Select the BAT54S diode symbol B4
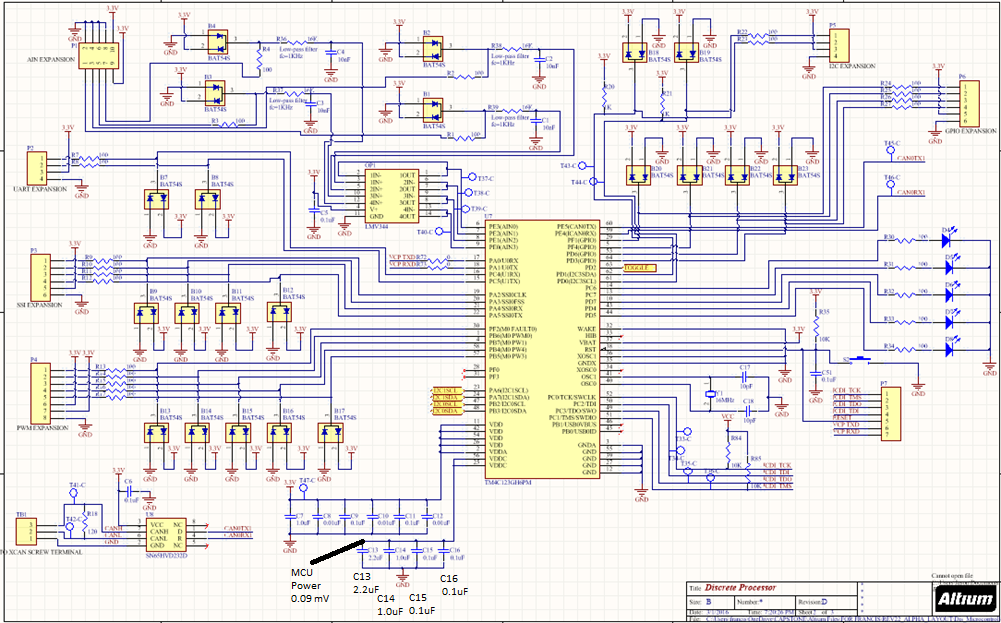 click(217, 42)
